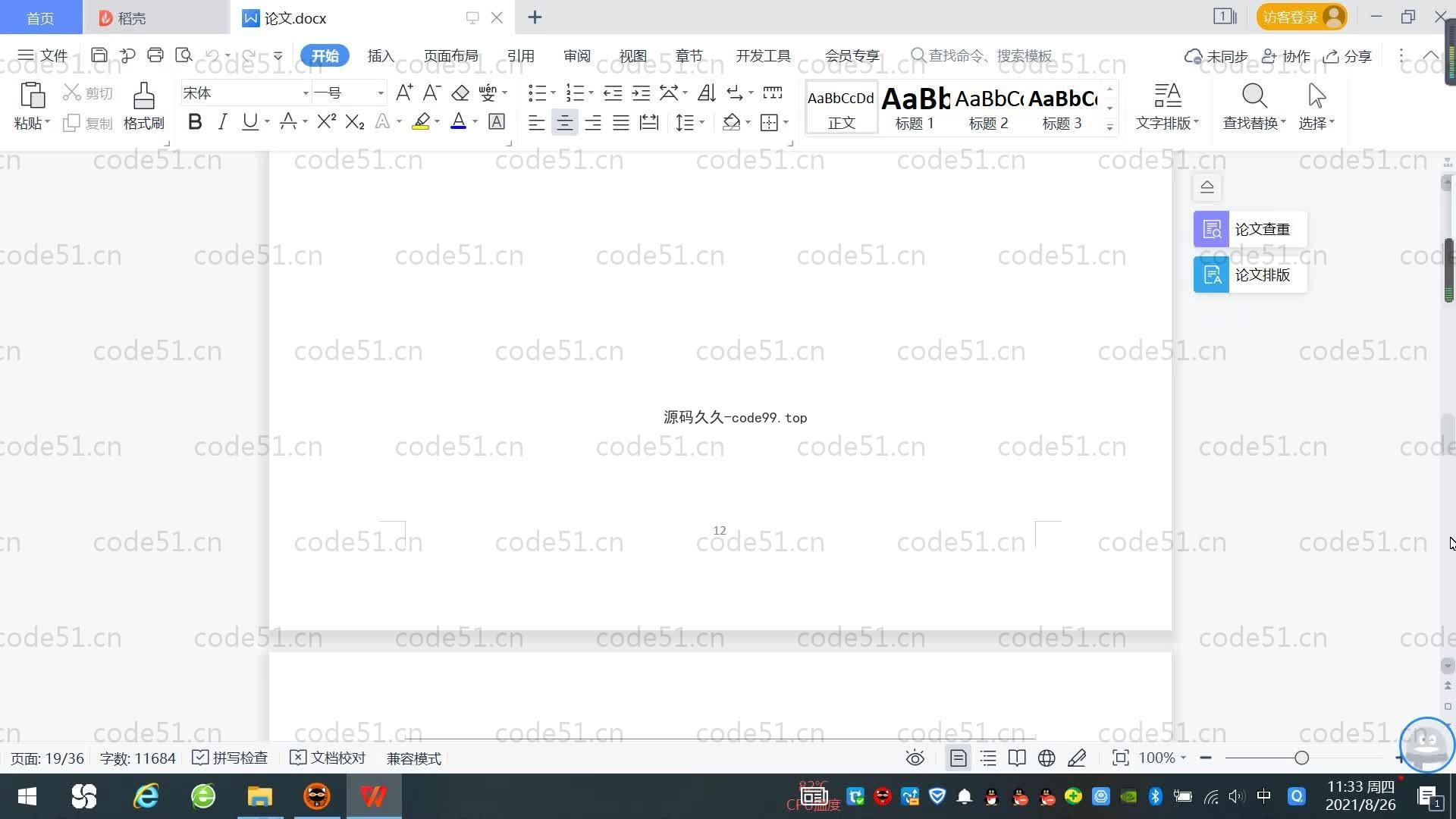Increase paragraph indent
Screen dimensions: 1456x819
[642, 93]
